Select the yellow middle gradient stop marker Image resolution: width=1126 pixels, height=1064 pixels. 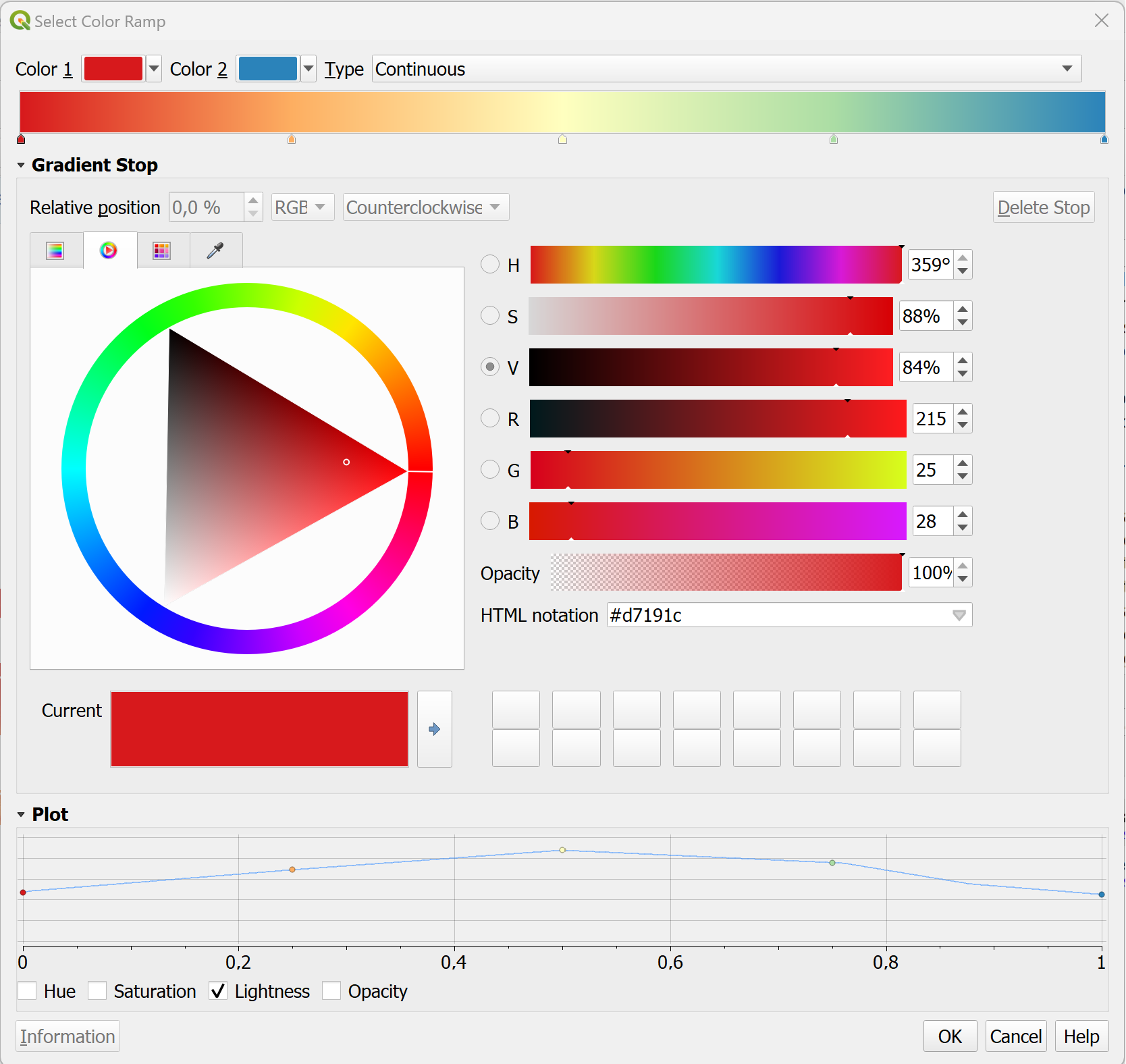click(x=562, y=140)
